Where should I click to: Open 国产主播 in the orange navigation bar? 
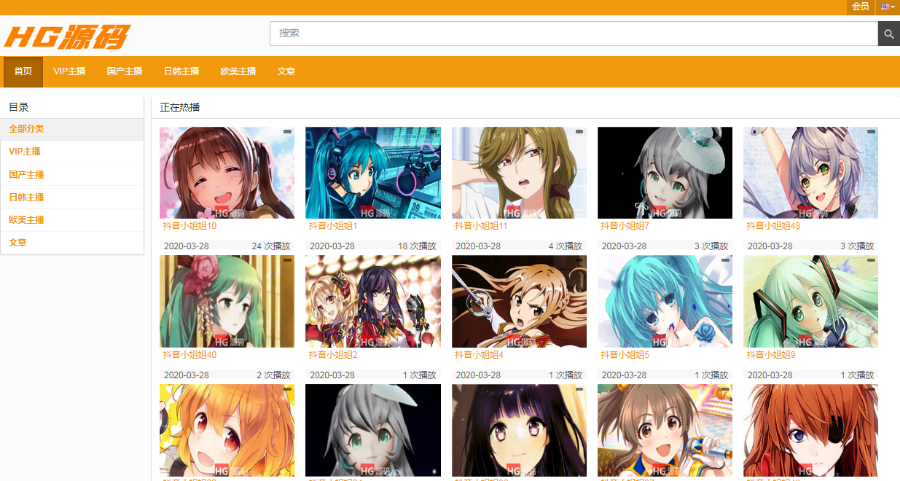click(124, 71)
